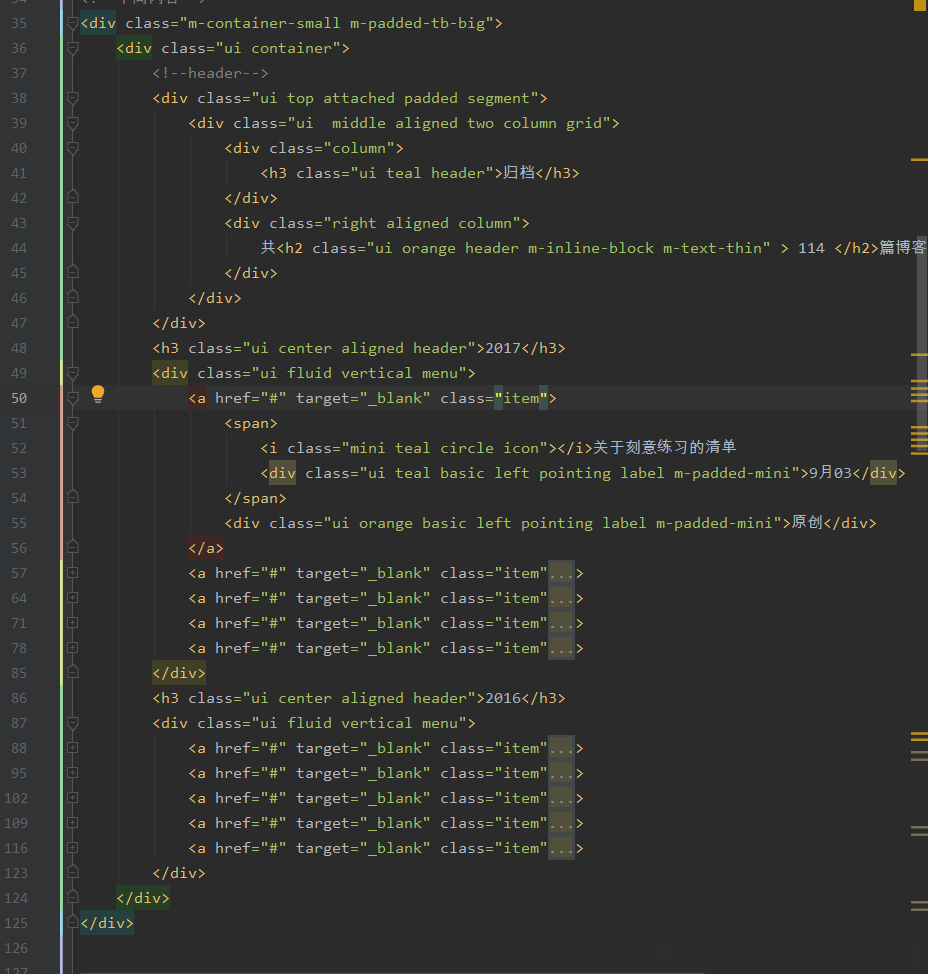Click the "2016" heading text on line 86
Screen dimensions: 928x974
click(x=503, y=698)
